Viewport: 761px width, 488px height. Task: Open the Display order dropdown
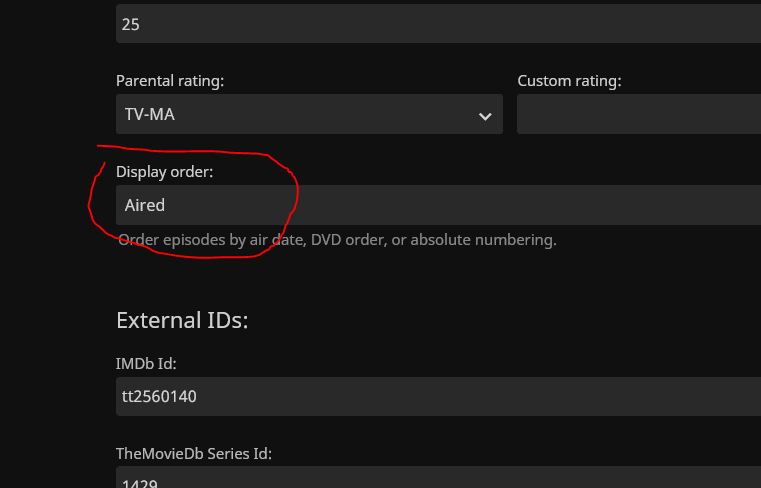coord(440,205)
